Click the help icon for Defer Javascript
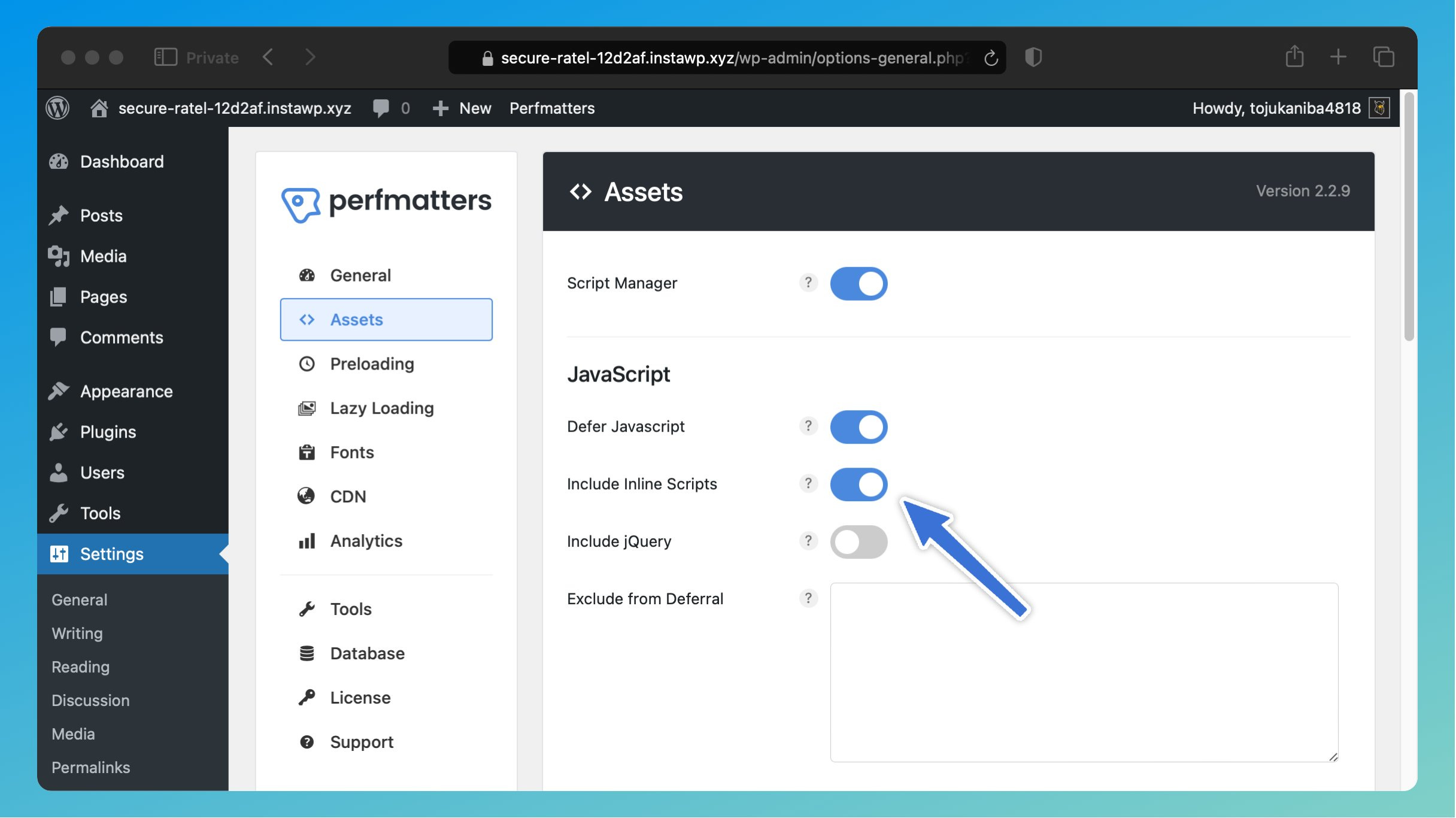The width and height of the screenshot is (1456, 818). pyautogui.click(x=808, y=426)
